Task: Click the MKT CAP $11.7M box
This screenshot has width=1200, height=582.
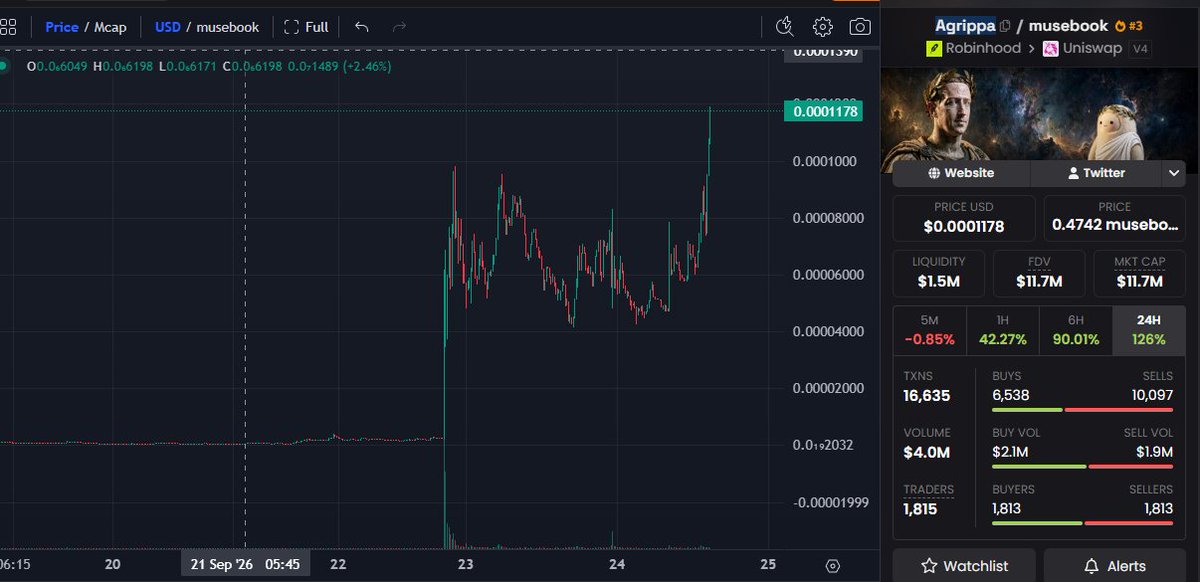Action: [x=1140, y=272]
